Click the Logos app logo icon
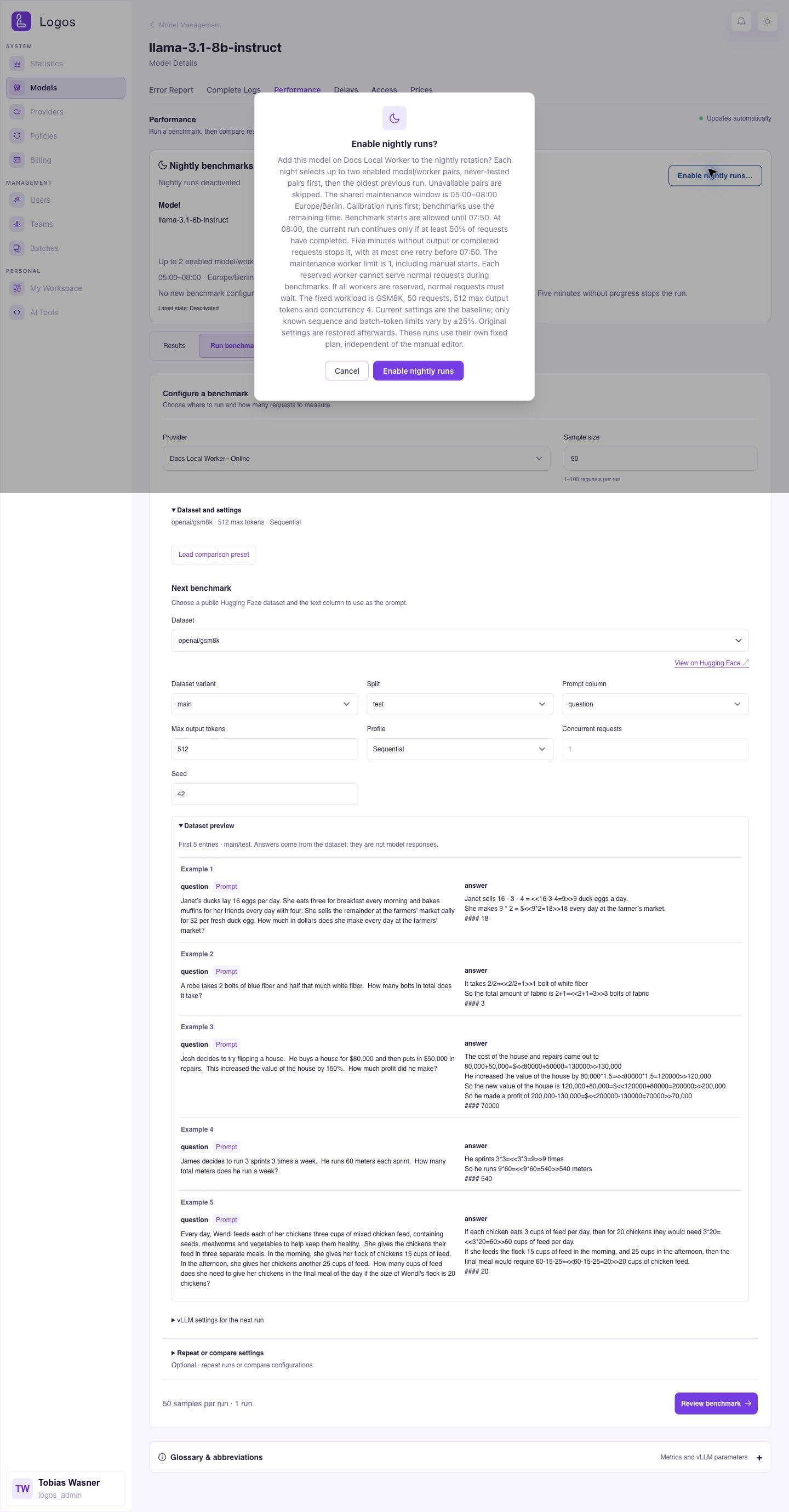789x1512 pixels. tap(21, 22)
